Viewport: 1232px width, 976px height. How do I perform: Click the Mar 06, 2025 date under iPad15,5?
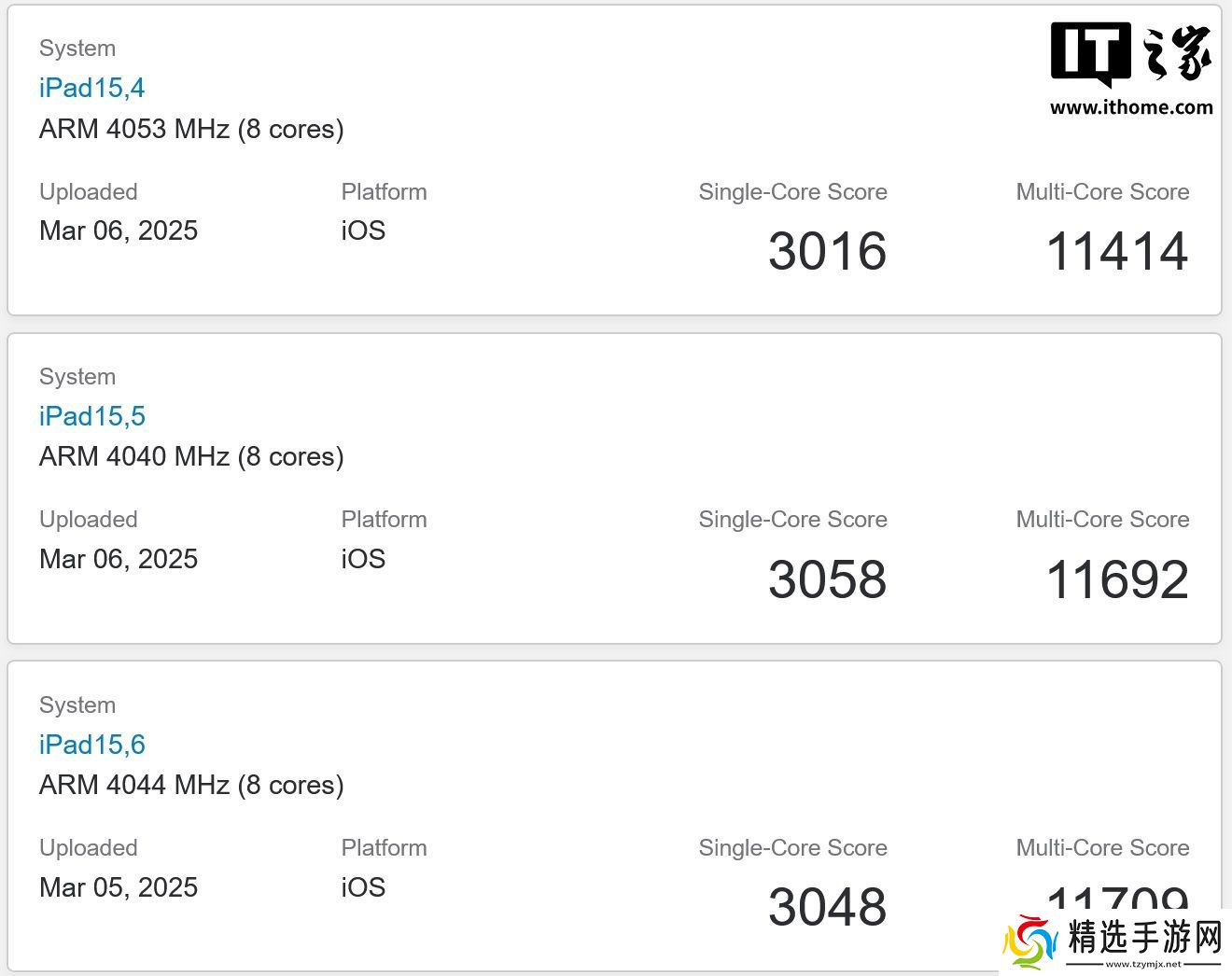[119, 559]
